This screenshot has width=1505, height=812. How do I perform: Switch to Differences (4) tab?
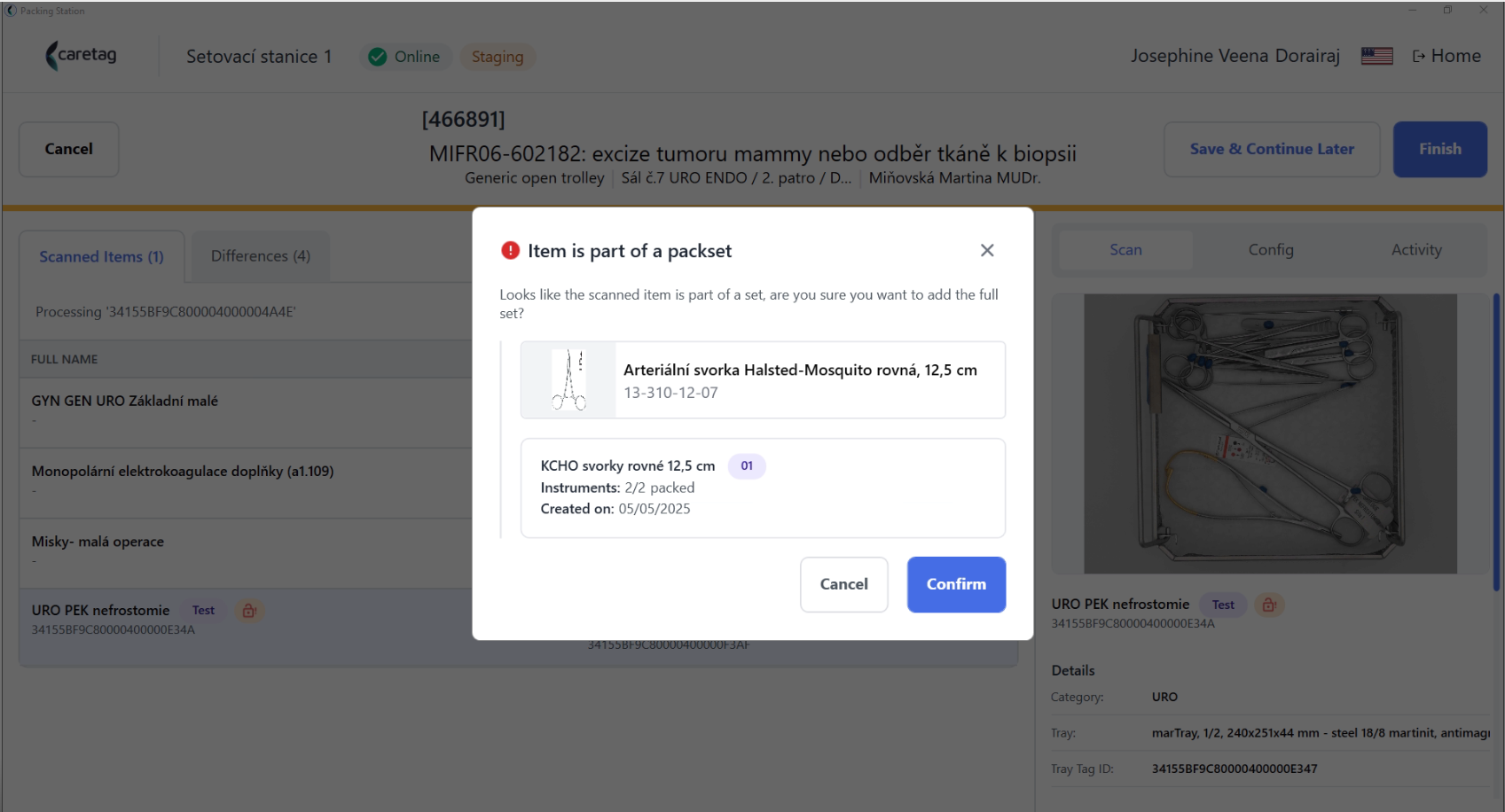[261, 256]
